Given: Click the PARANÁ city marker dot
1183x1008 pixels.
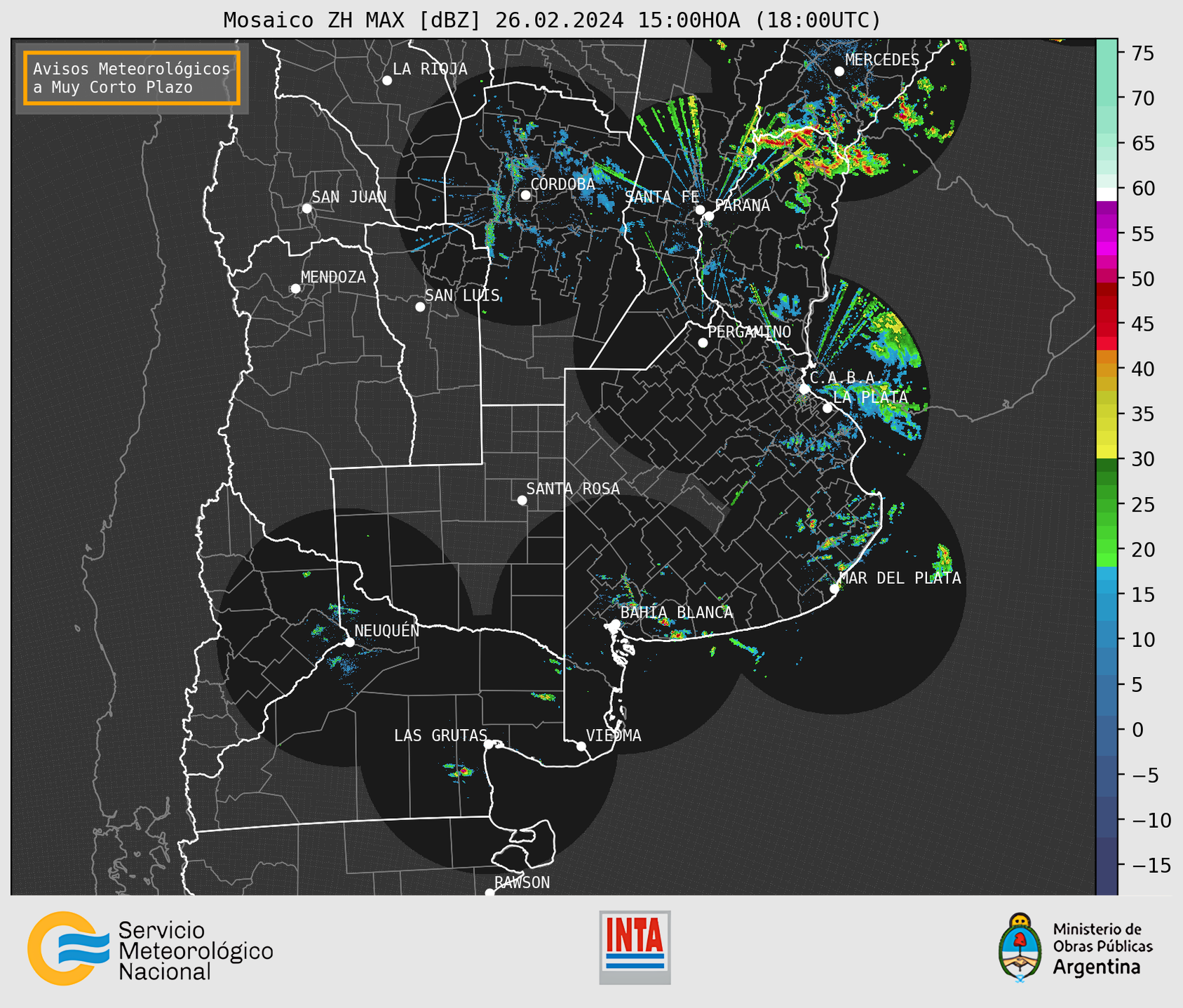Looking at the screenshot, I should click(x=709, y=216).
